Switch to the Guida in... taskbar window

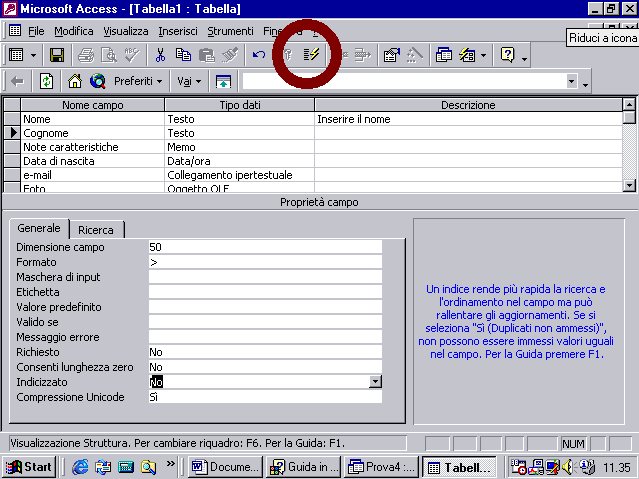[304, 467]
